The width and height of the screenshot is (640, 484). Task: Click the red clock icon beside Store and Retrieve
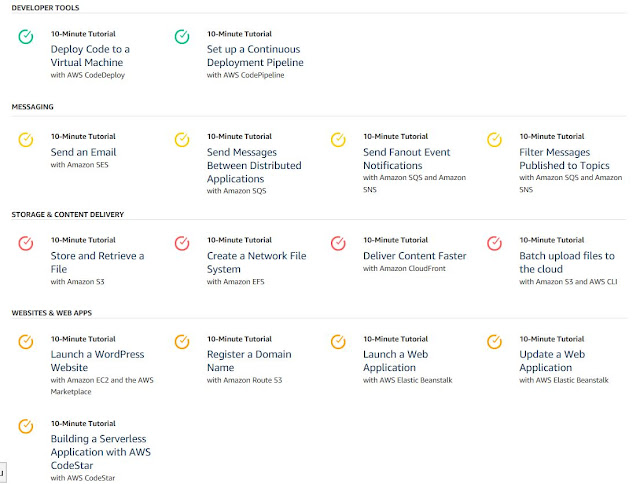pyautogui.click(x=26, y=243)
